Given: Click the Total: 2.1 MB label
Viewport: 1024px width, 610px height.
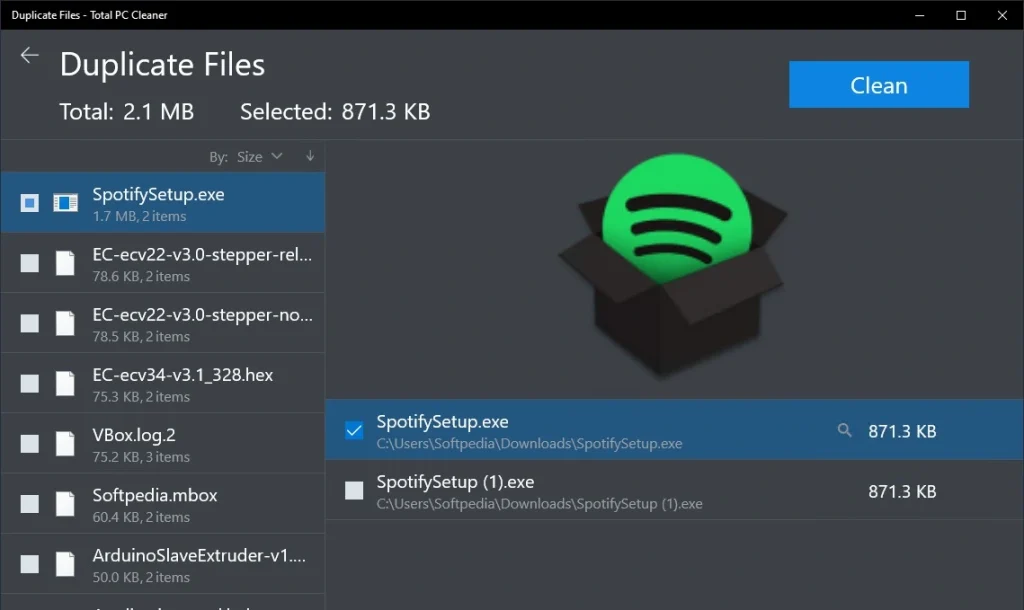Looking at the screenshot, I should pos(127,112).
